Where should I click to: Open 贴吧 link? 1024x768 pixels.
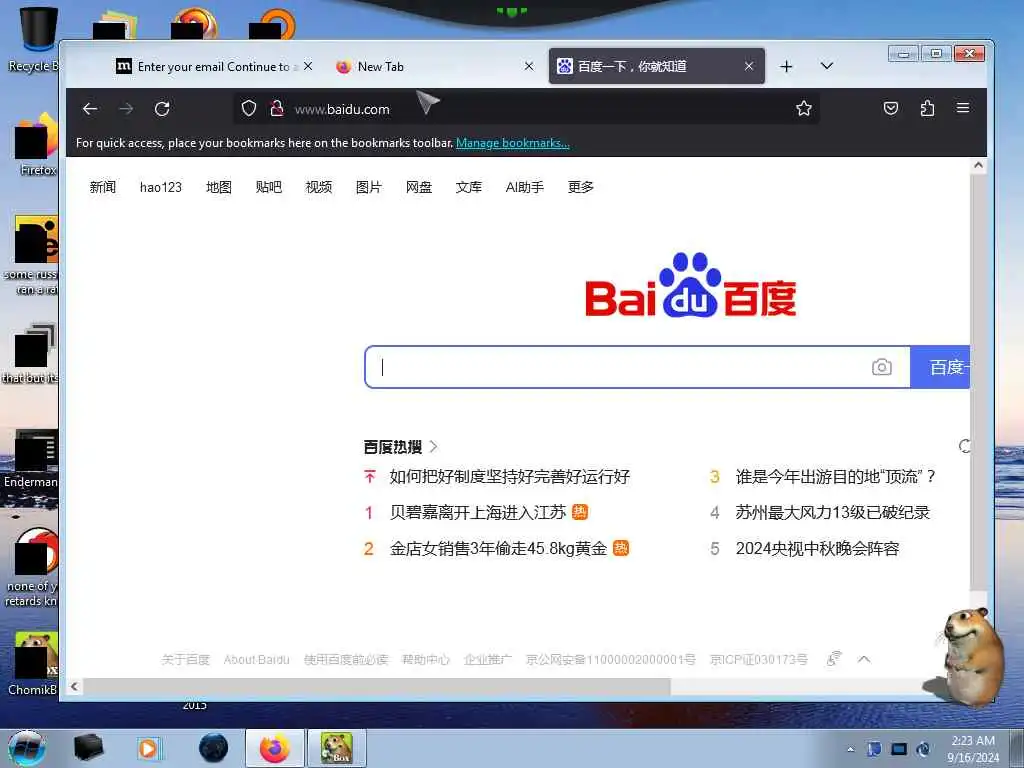[268, 187]
